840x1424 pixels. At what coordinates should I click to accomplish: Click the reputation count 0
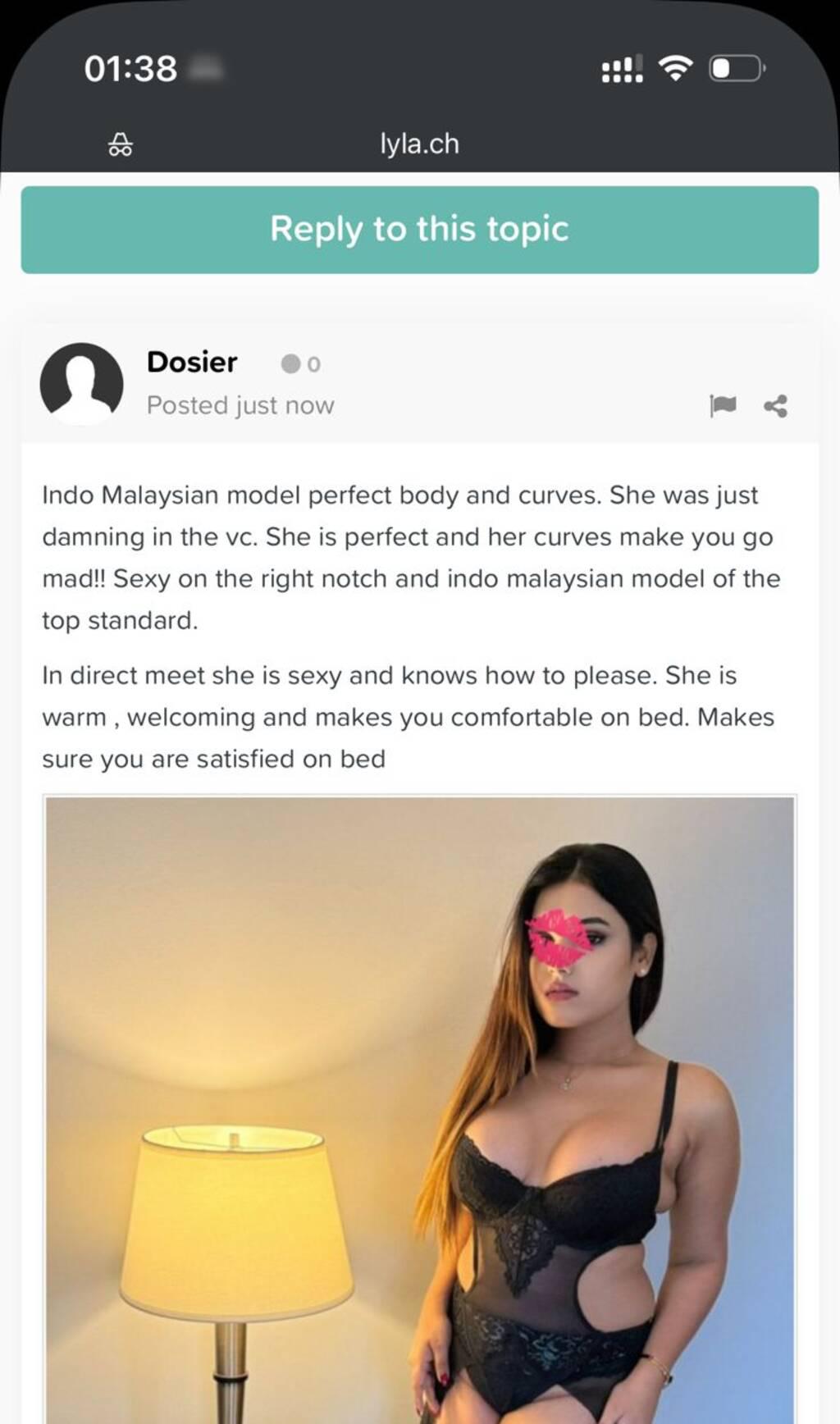click(314, 364)
